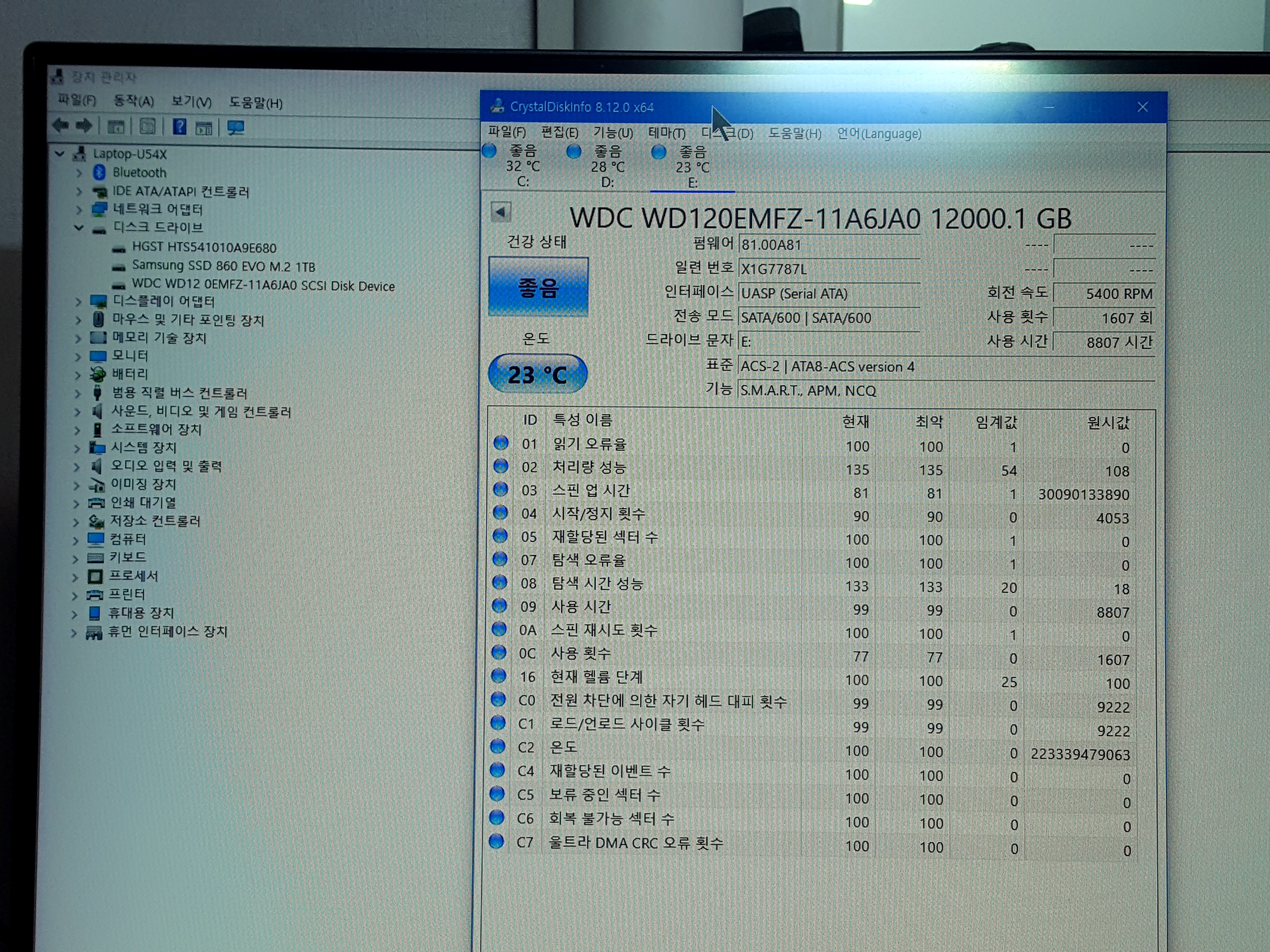This screenshot has height=952, width=1270.
Task: Select WDC WD12 0EMFZ SCSI Disk Device
Action: point(263,285)
